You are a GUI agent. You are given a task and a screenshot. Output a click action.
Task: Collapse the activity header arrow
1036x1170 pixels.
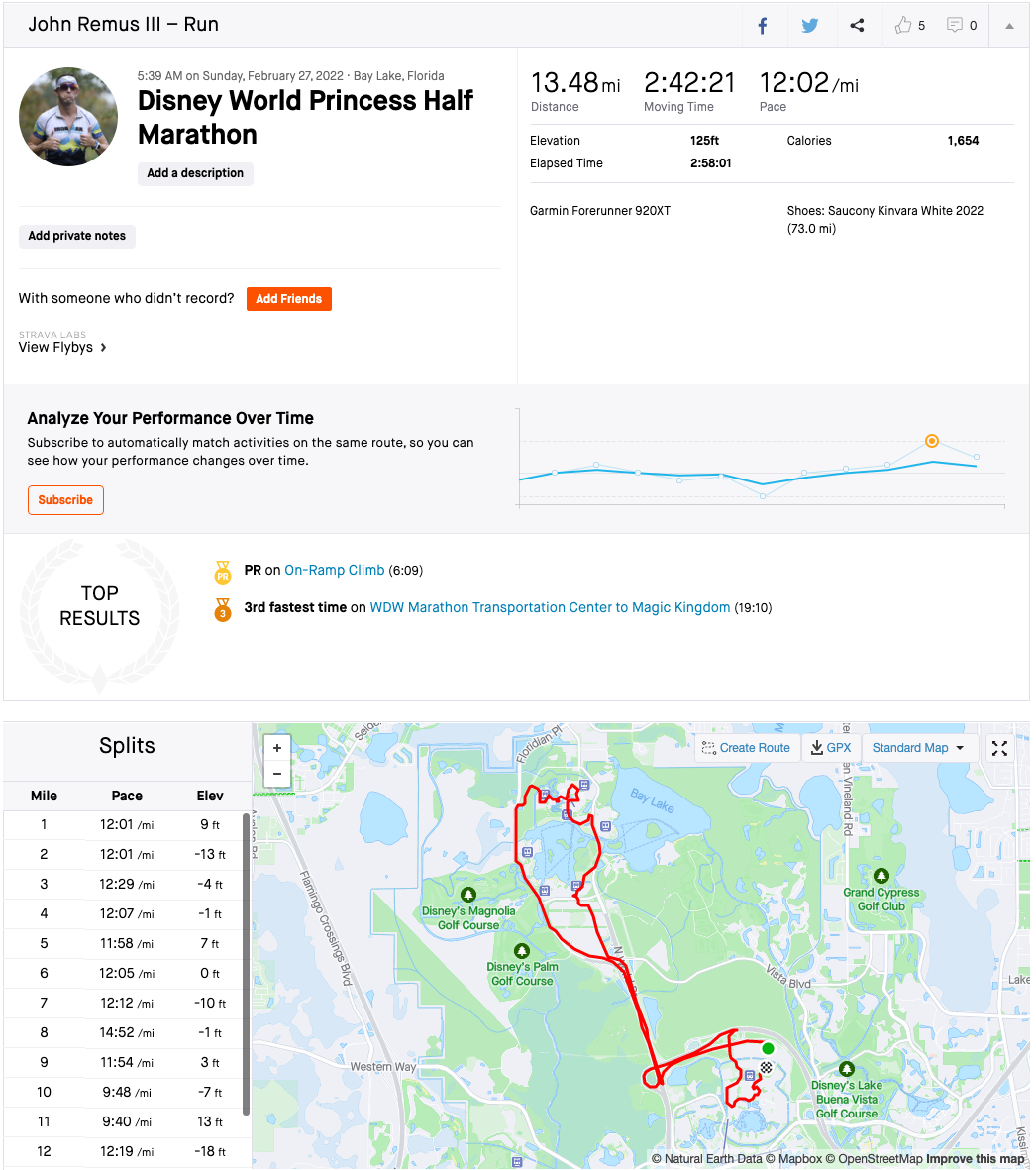click(1009, 26)
